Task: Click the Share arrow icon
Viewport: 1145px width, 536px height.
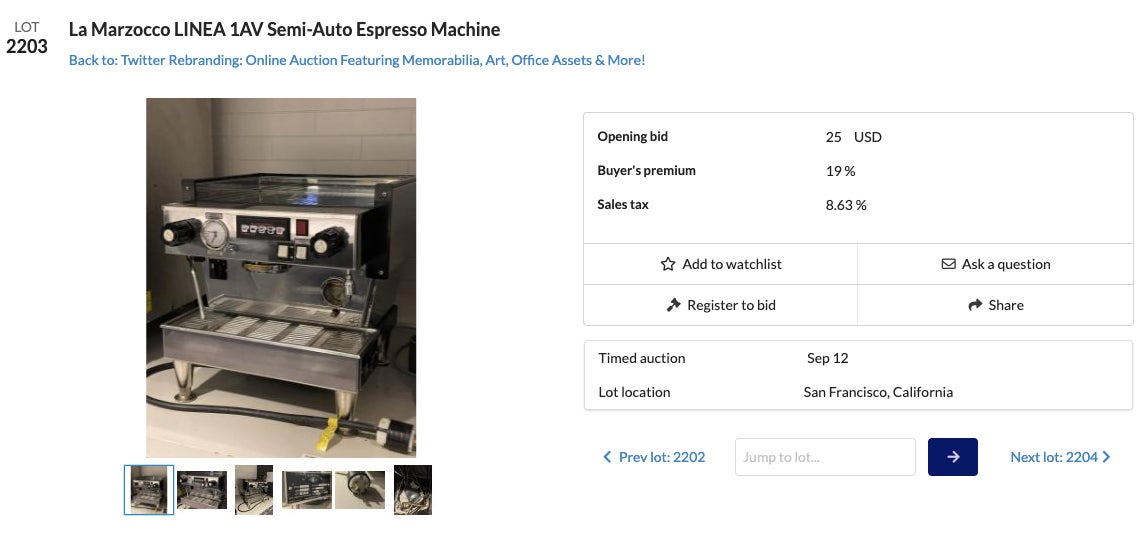Action: tap(975, 305)
